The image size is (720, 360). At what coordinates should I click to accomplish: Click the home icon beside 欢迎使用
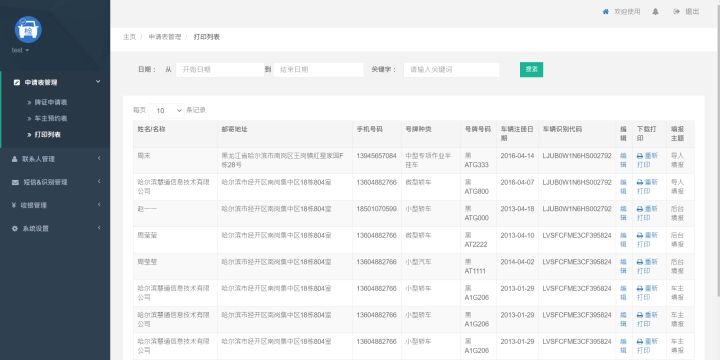[606, 12]
